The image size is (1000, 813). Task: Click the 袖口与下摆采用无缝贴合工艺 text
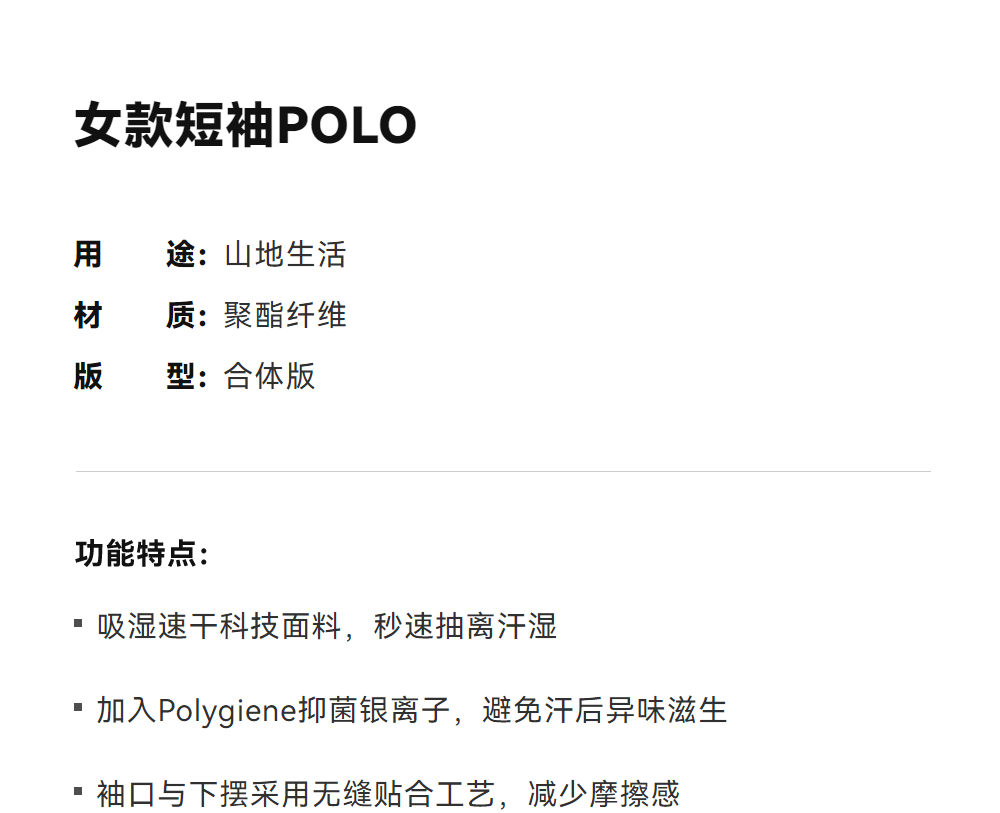[296, 795]
